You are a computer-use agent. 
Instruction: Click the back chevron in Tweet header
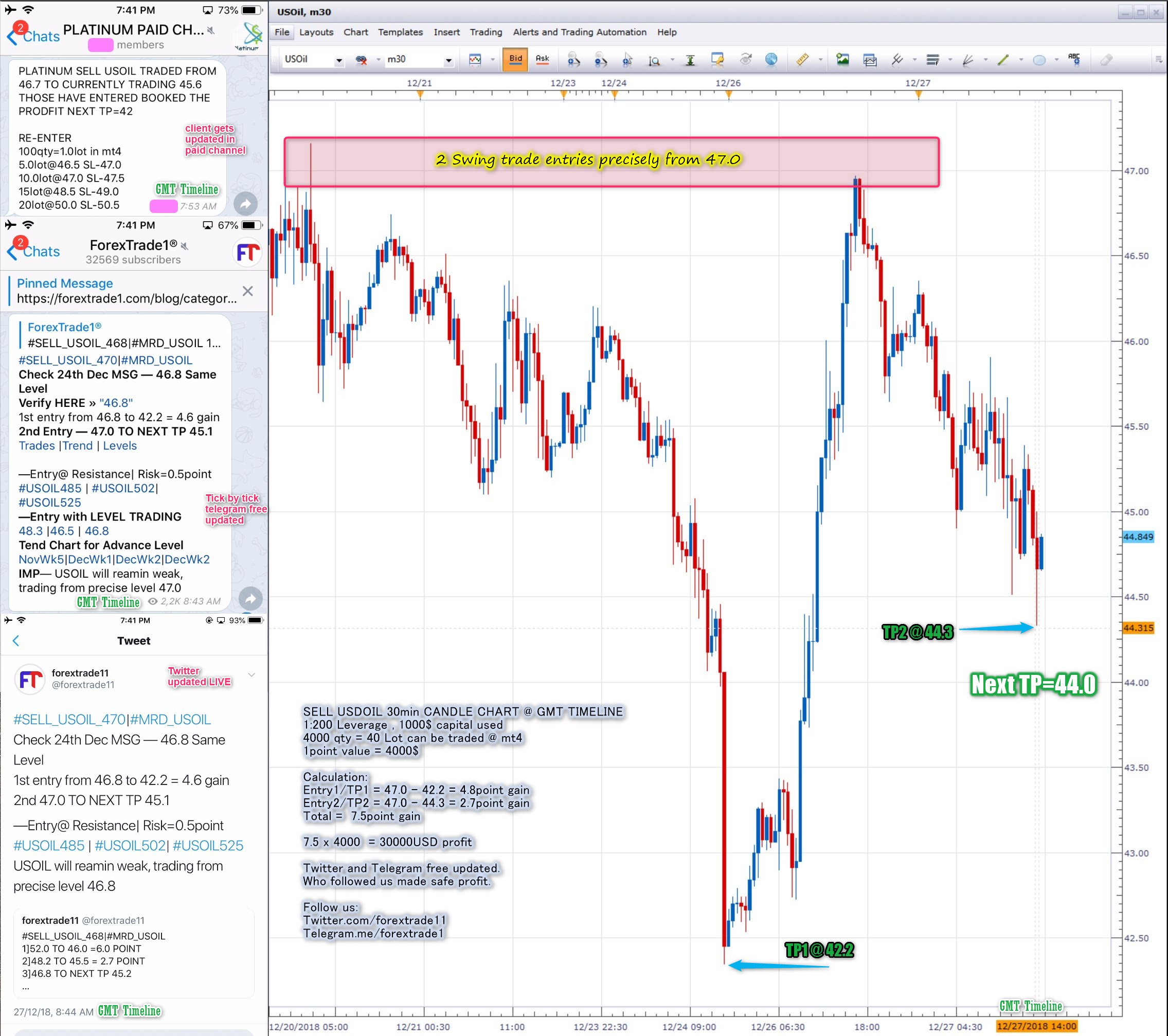pyautogui.click(x=16, y=640)
